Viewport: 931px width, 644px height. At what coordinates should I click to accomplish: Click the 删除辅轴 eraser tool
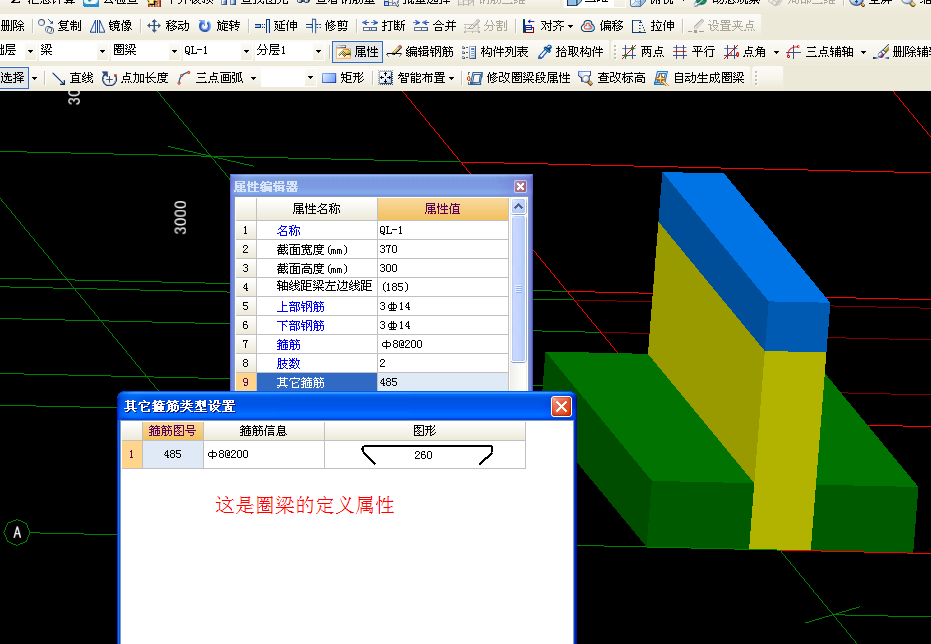point(902,52)
